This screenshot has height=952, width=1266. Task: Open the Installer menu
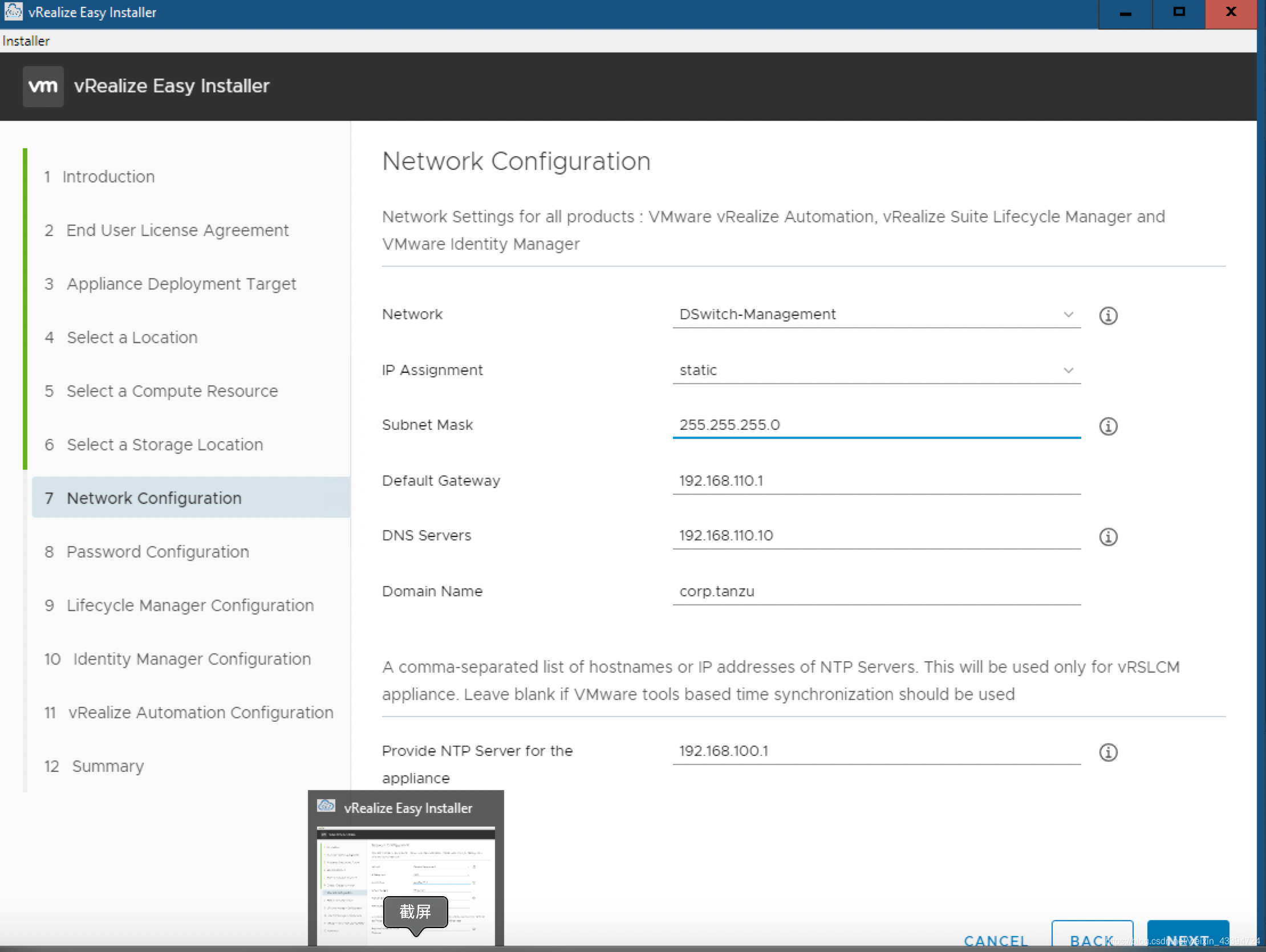click(x=26, y=41)
